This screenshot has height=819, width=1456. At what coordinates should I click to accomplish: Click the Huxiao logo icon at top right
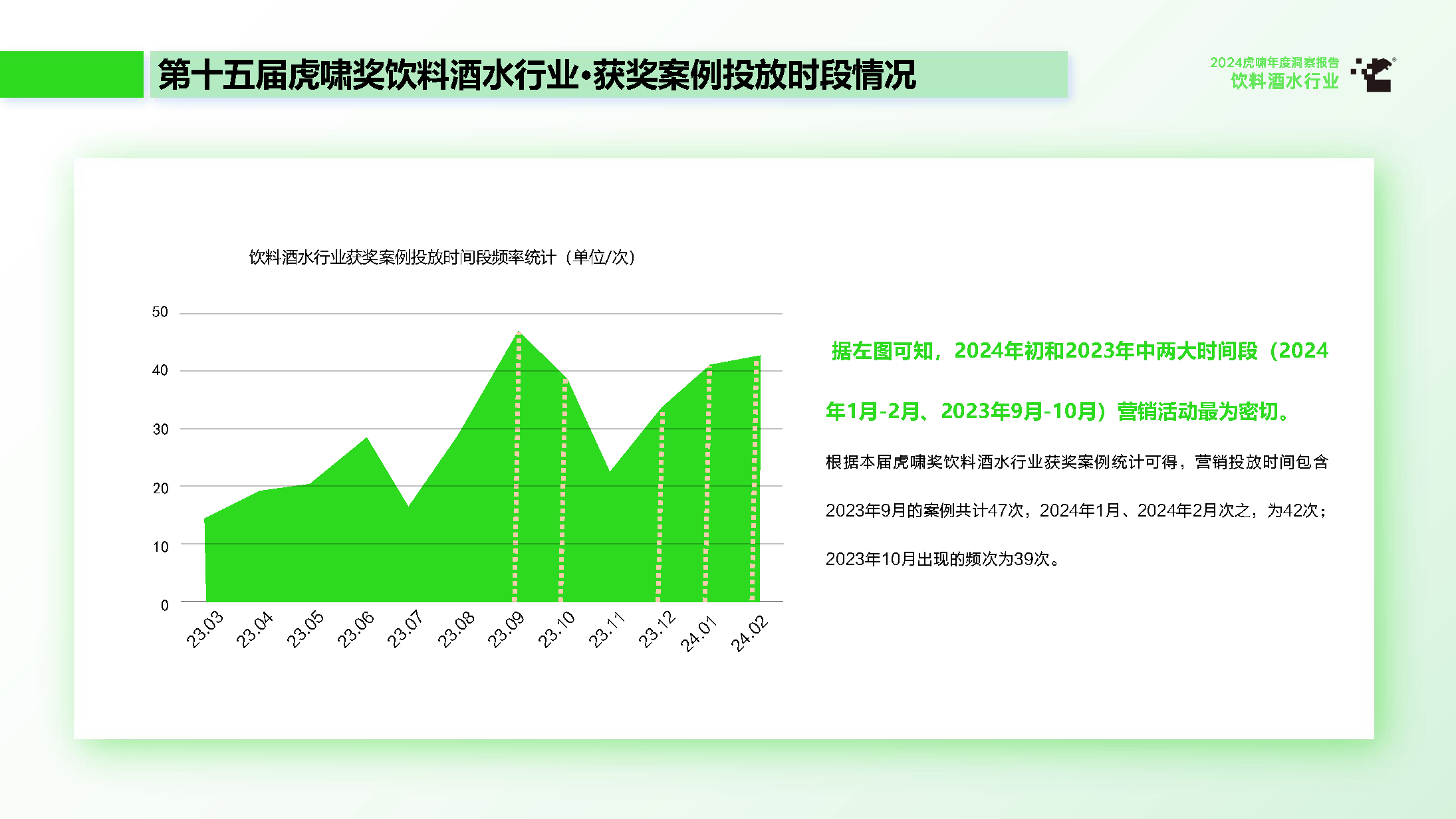[1372, 74]
